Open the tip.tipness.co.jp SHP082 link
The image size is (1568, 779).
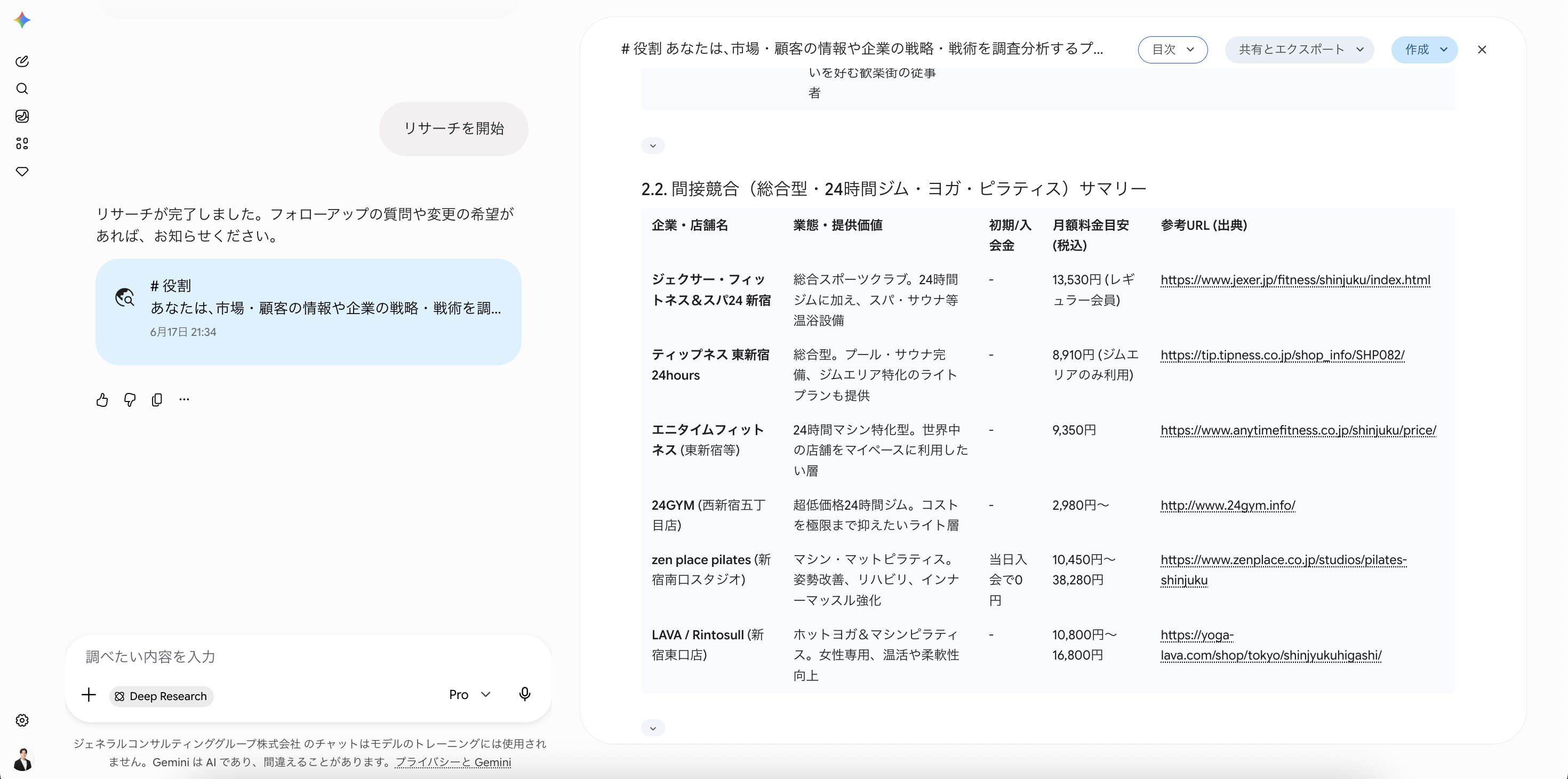coord(1283,355)
